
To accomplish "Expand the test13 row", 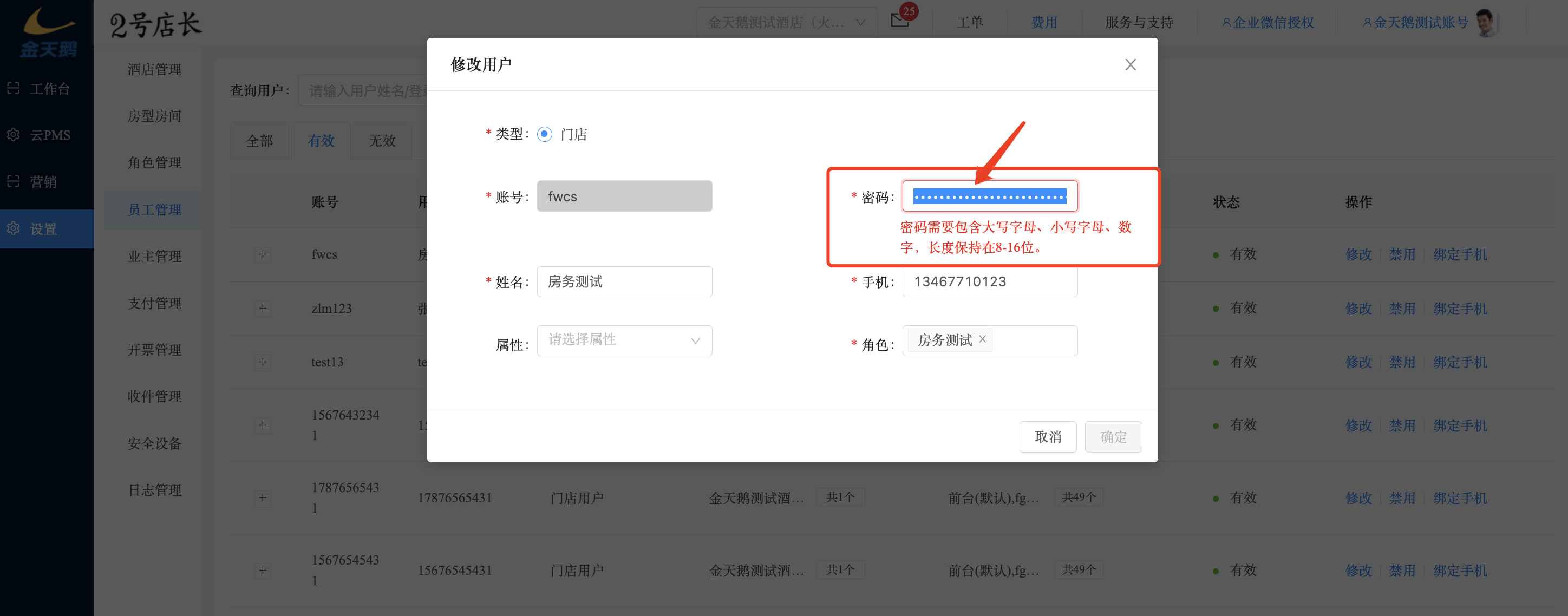I will point(263,362).
